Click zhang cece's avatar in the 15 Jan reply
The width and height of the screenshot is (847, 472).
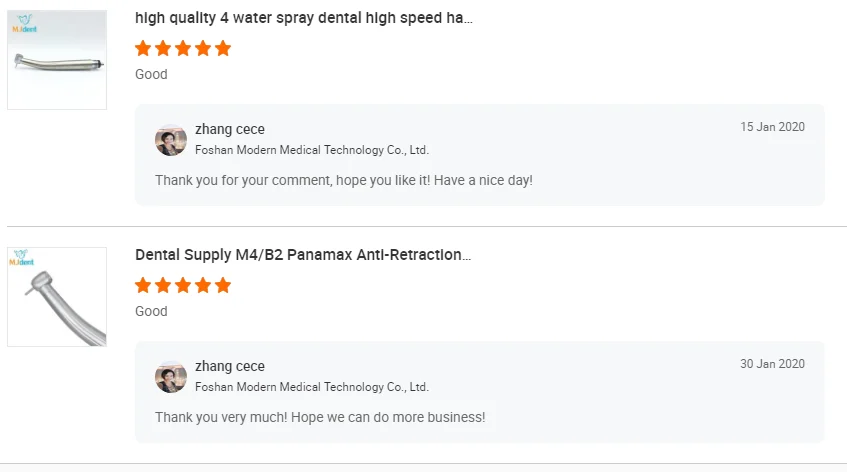tap(171, 140)
